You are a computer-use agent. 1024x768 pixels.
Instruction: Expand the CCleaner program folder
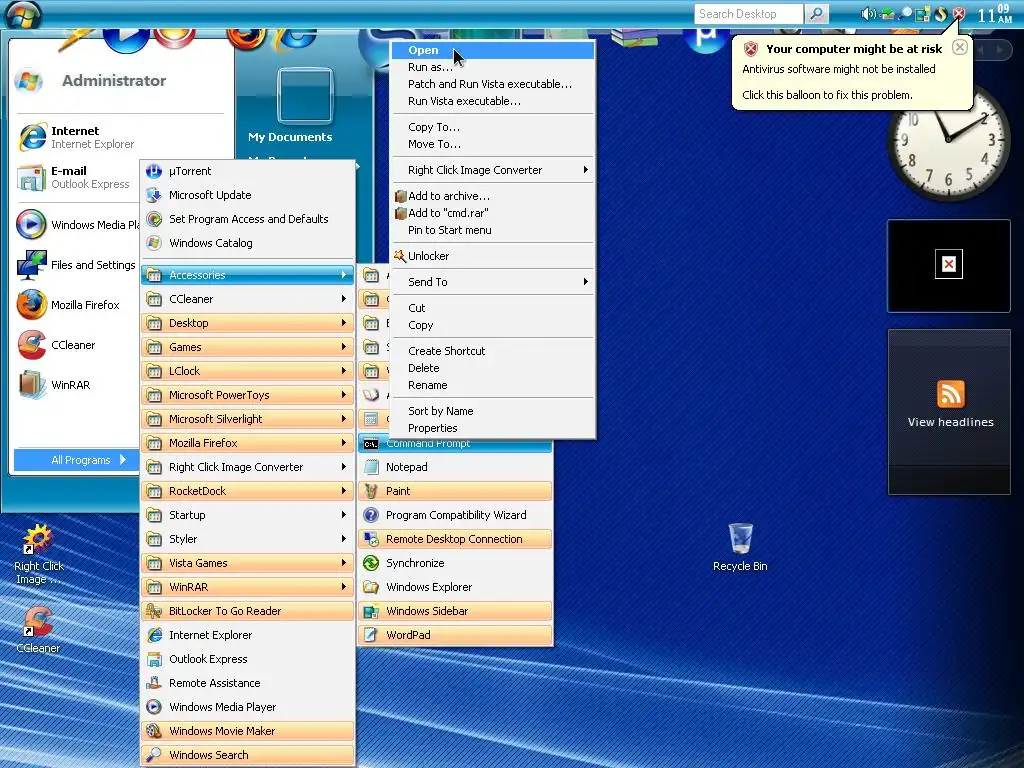point(248,299)
